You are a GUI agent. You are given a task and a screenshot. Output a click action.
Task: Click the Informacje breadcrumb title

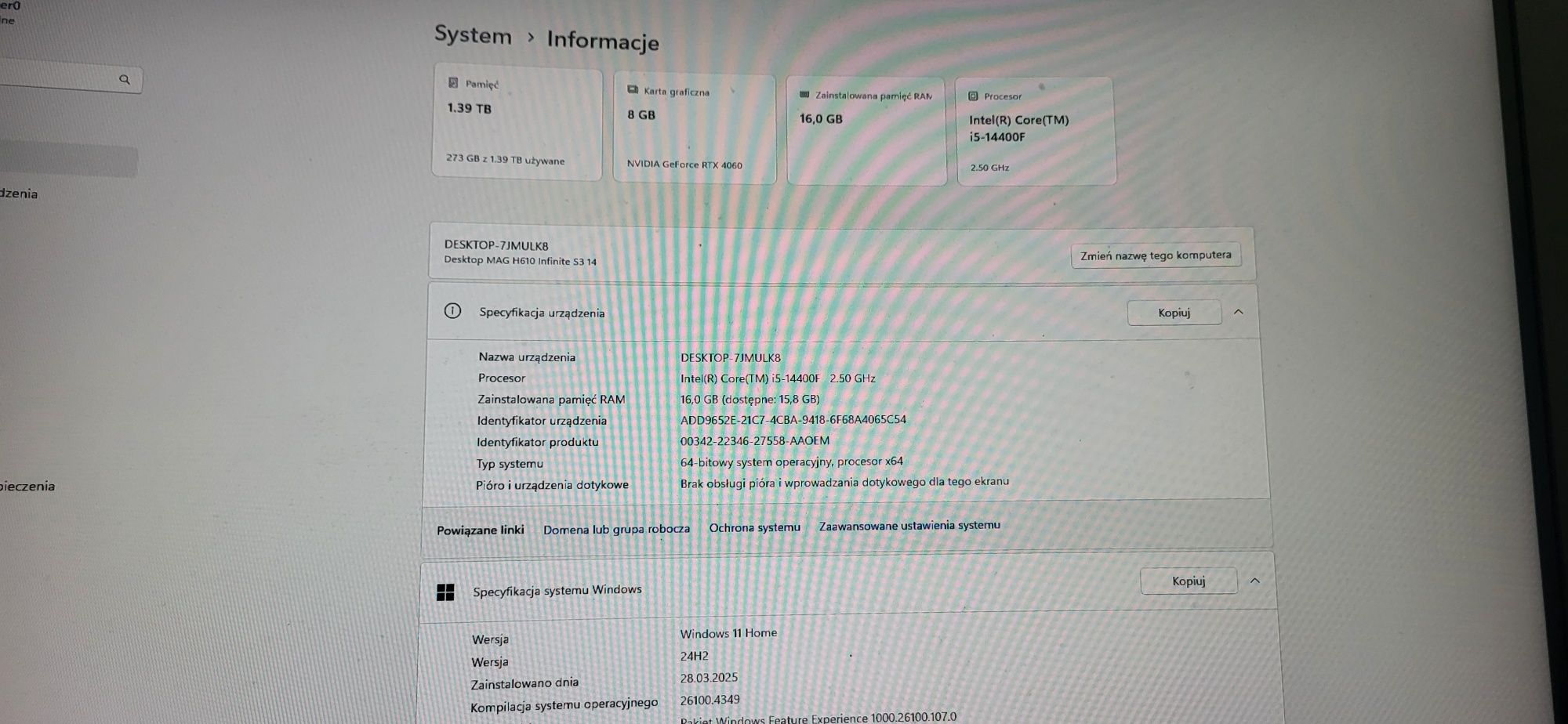pyautogui.click(x=603, y=40)
